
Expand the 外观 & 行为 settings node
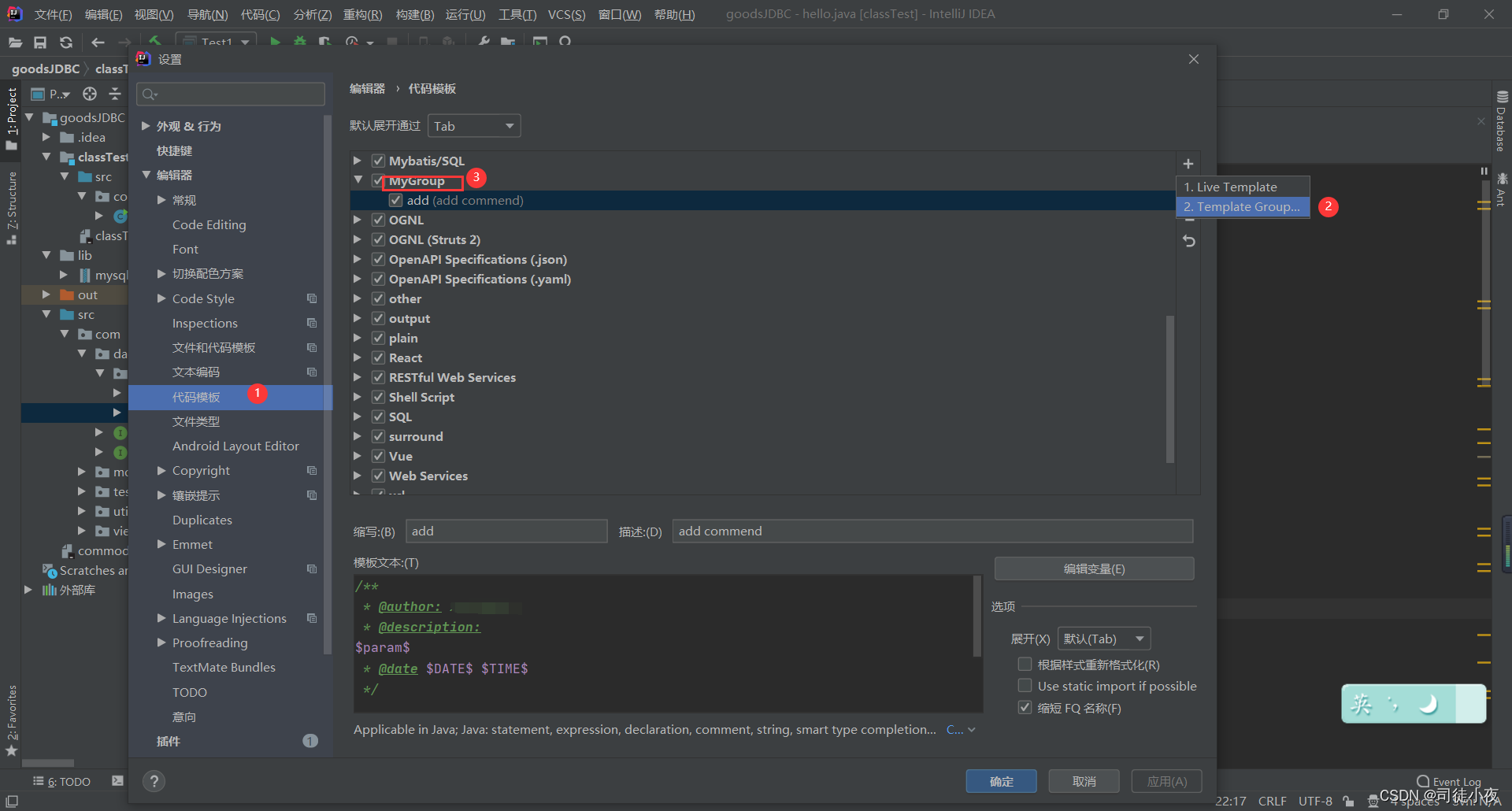click(x=146, y=126)
